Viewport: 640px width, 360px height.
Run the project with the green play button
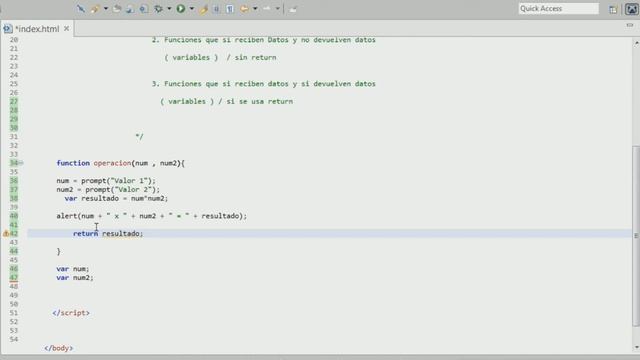(180, 9)
